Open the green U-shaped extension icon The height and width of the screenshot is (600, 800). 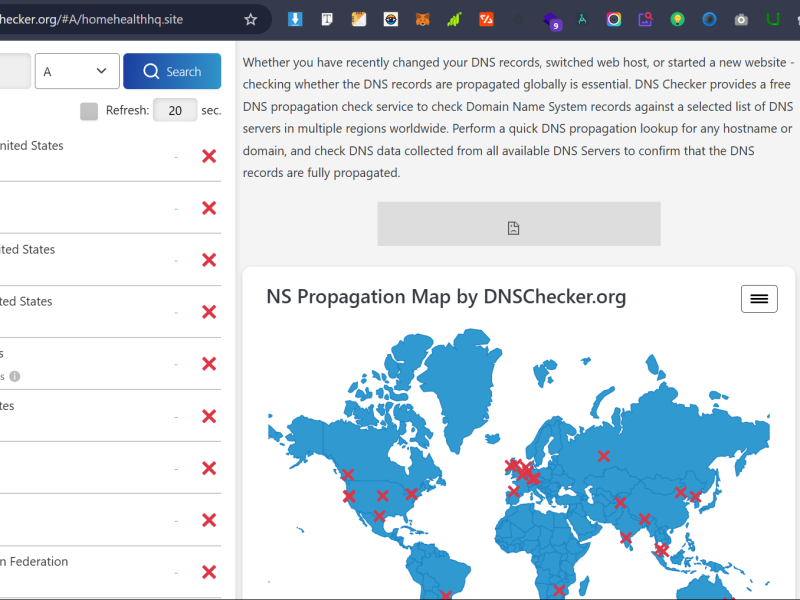[773, 19]
